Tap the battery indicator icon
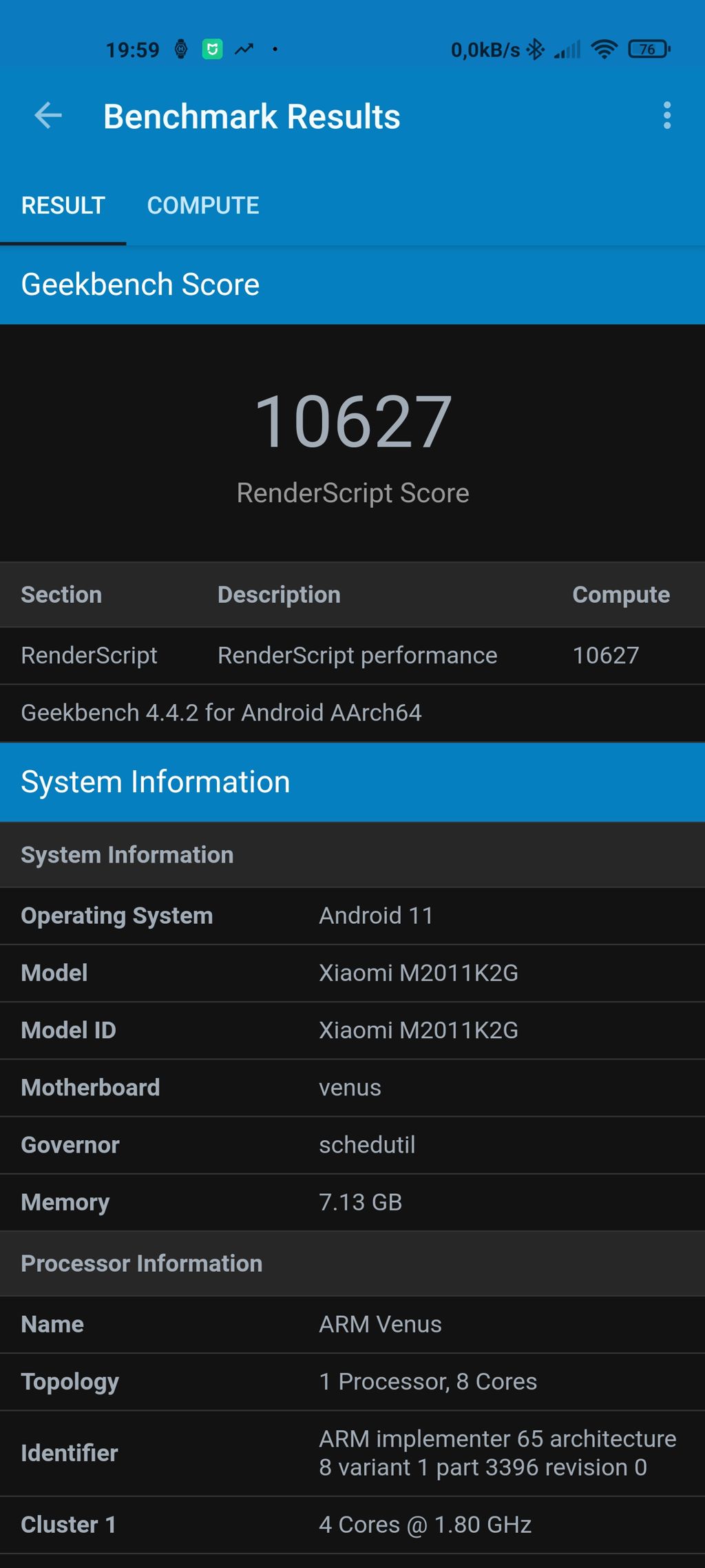705x1568 pixels. click(x=649, y=50)
